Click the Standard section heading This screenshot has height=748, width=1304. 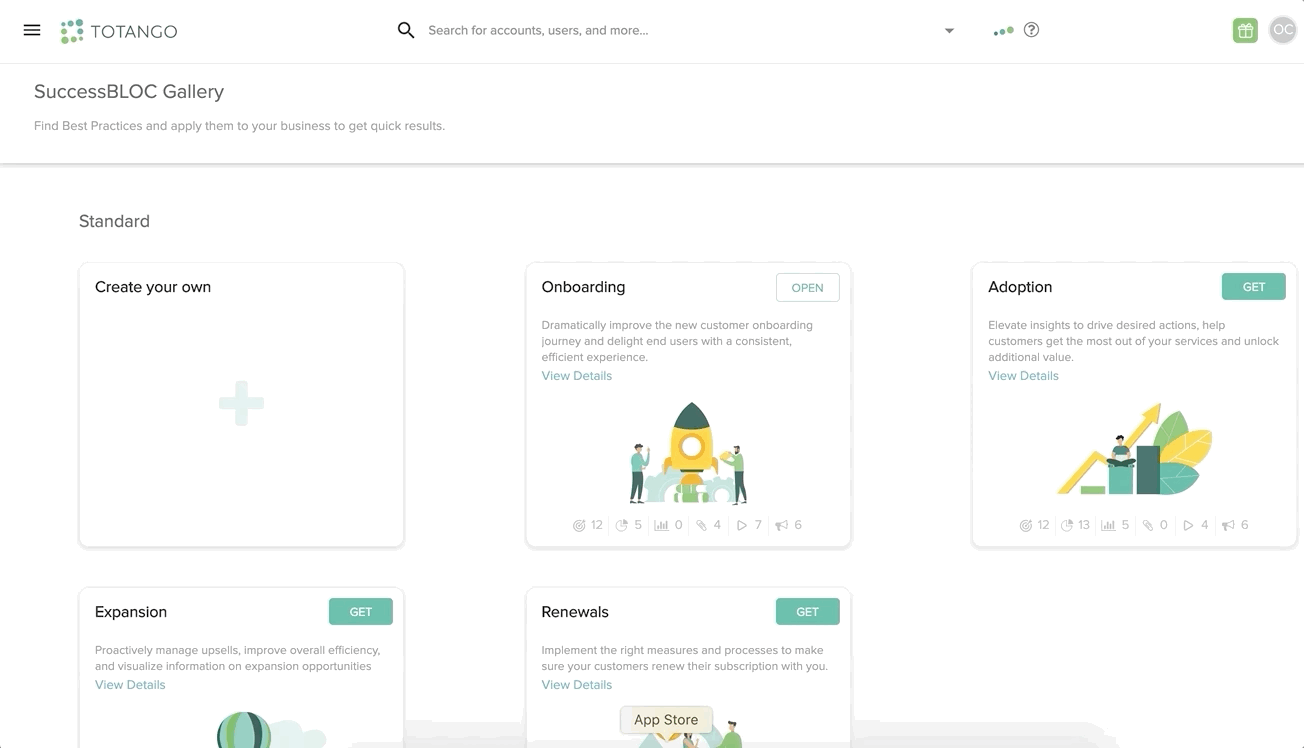click(x=114, y=221)
